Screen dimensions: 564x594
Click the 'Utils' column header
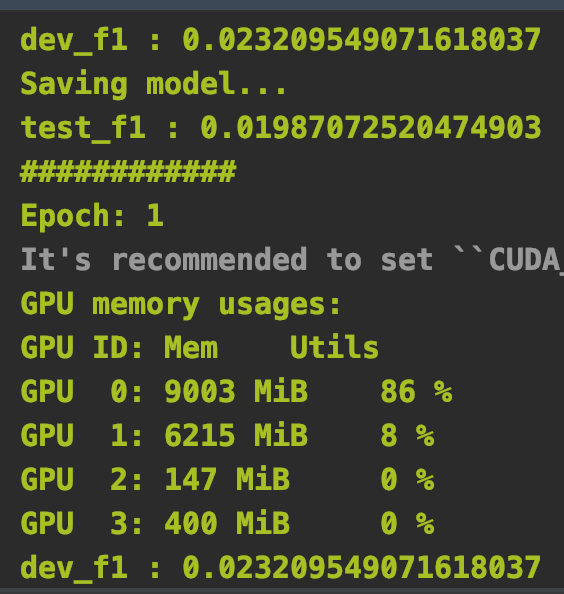point(334,346)
